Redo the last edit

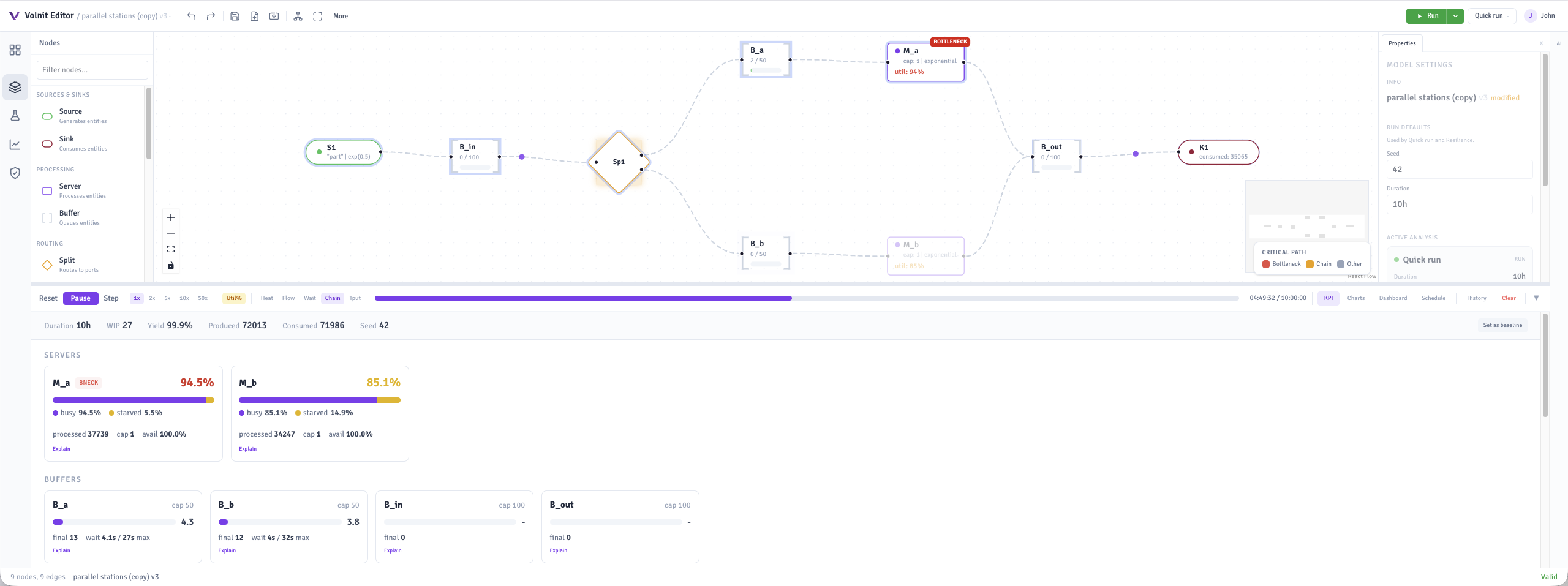pyautogui.click(x=211, y=16)
